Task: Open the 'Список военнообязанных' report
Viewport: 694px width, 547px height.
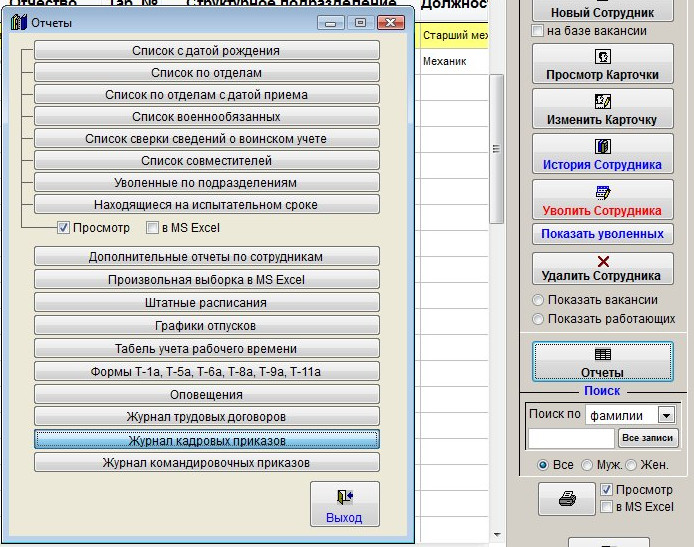Action: coord(207,116)
